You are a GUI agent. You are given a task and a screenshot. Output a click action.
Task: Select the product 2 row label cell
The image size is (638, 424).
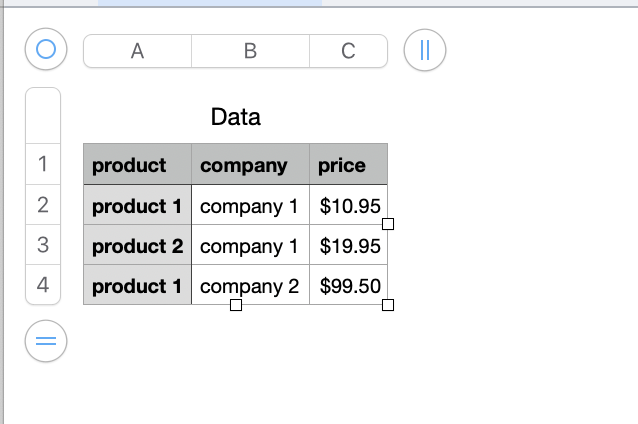(137, 246)
